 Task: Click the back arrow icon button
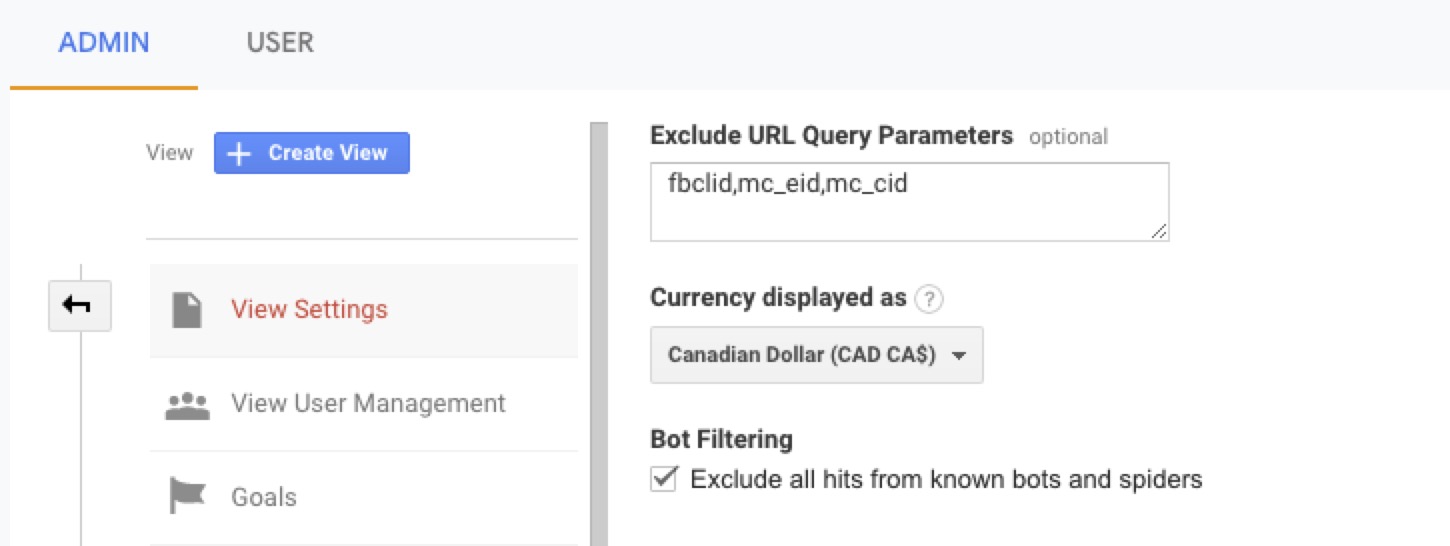79,306
